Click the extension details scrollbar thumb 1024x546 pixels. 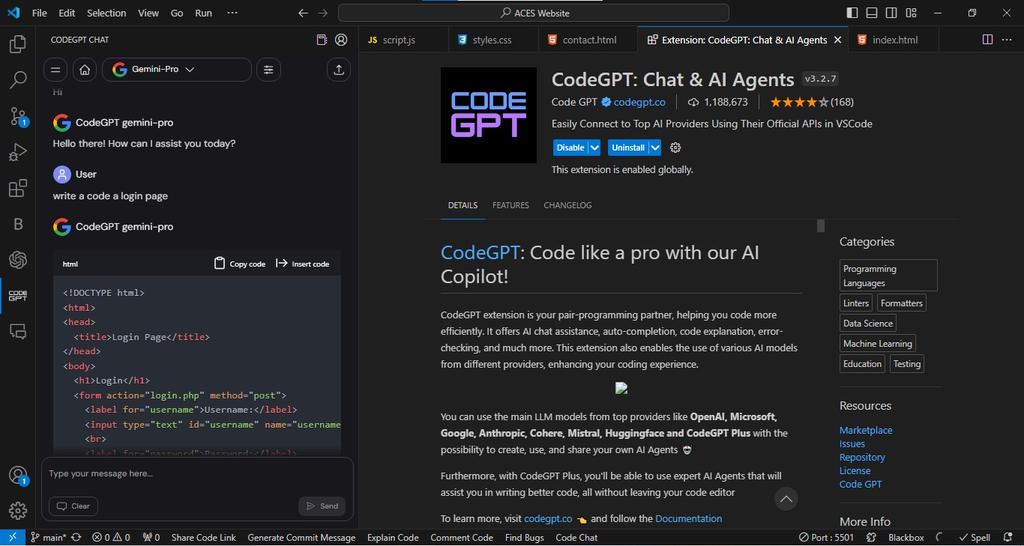(x=821, y=225)
